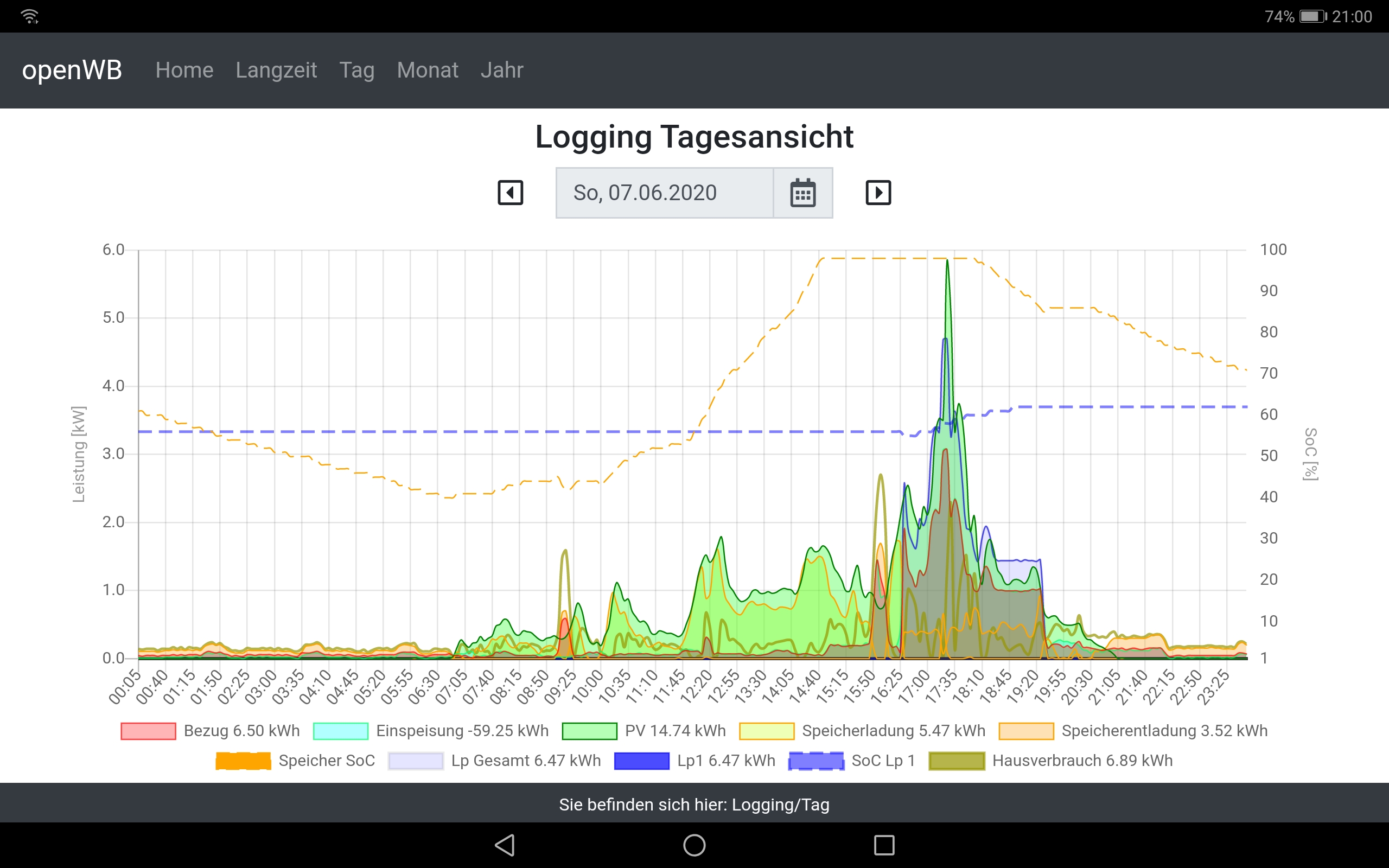1389x868 pixels.
Task: Tap the Android back navigation button
Action: coord(505,845)
